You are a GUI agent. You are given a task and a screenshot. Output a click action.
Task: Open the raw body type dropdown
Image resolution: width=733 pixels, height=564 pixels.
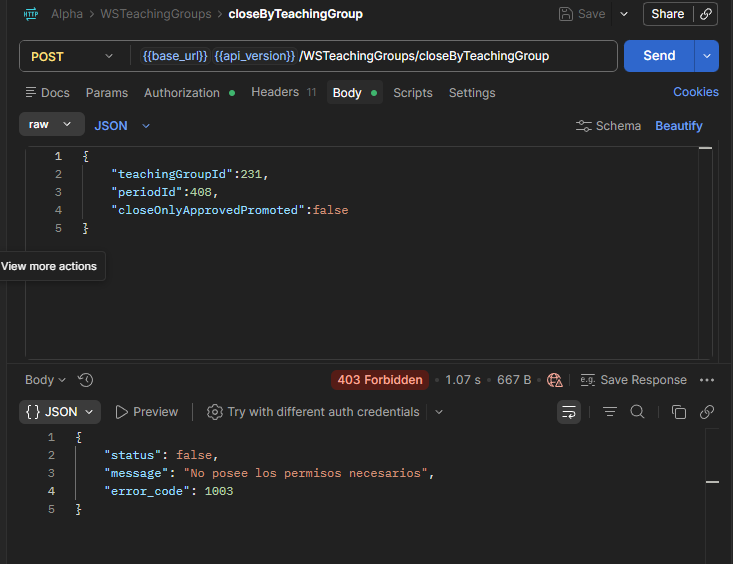pos(51,124)
